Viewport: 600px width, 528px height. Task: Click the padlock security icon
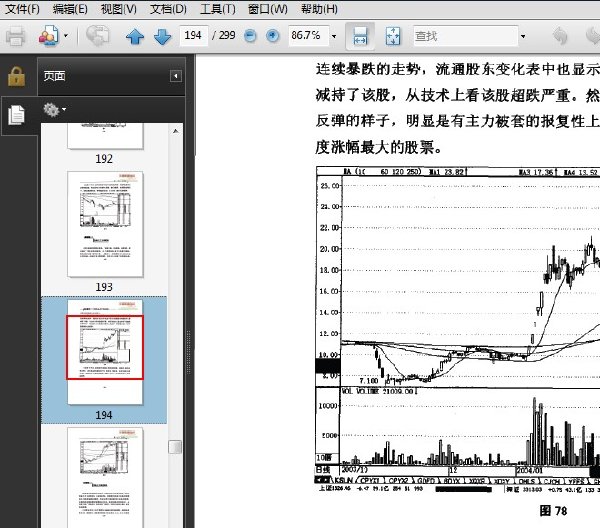click(16, 76)
